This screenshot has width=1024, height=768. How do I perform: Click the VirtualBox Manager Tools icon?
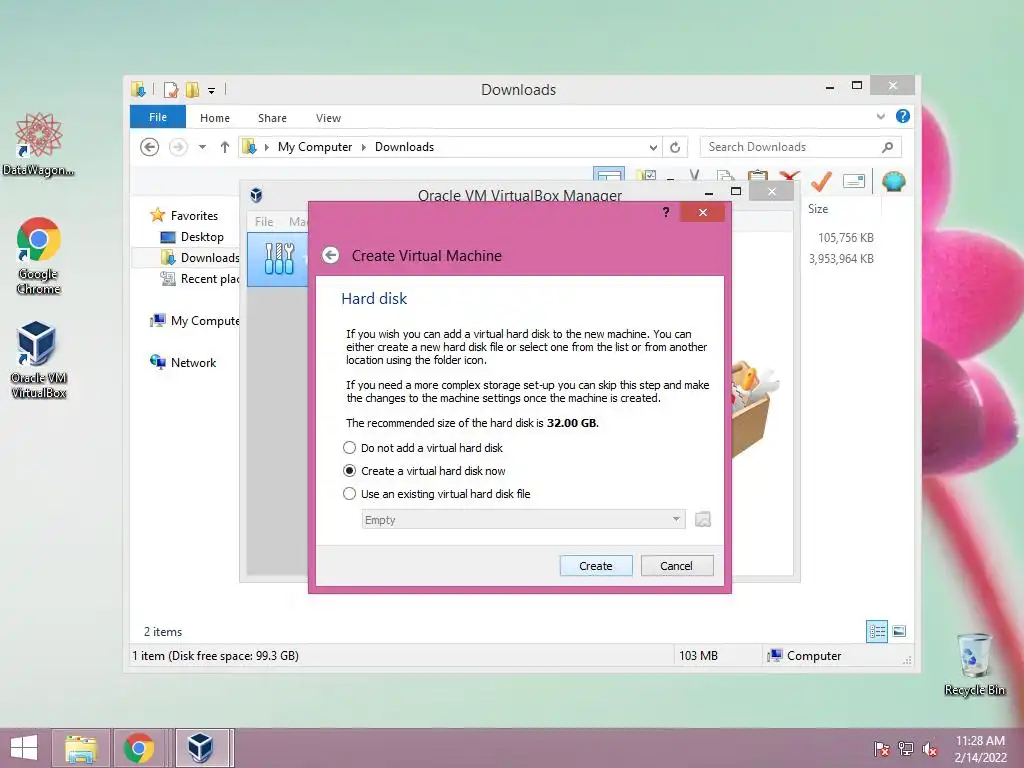279,259
